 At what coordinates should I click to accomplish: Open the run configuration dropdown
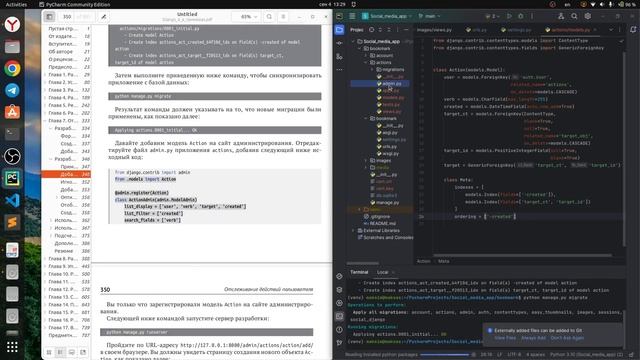tap(493, 16)
